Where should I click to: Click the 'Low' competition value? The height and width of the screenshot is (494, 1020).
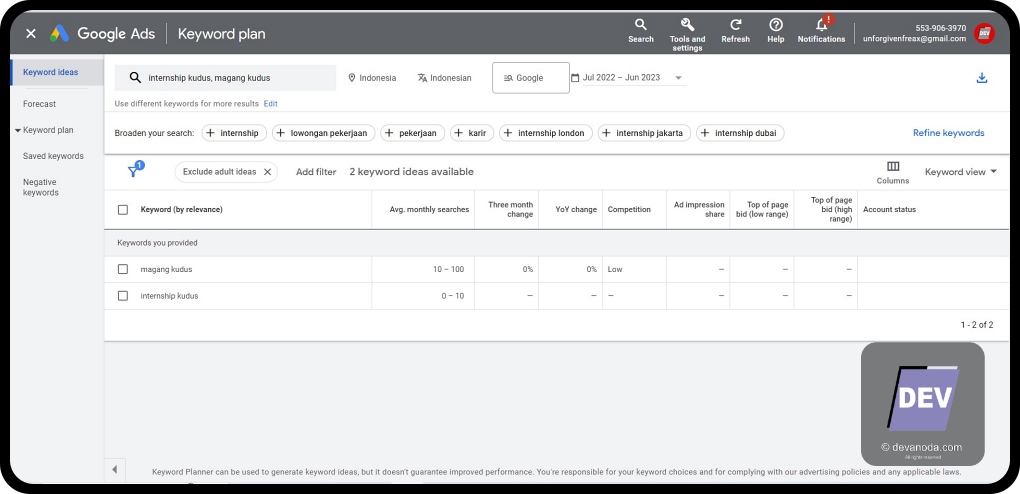point(615,269)
